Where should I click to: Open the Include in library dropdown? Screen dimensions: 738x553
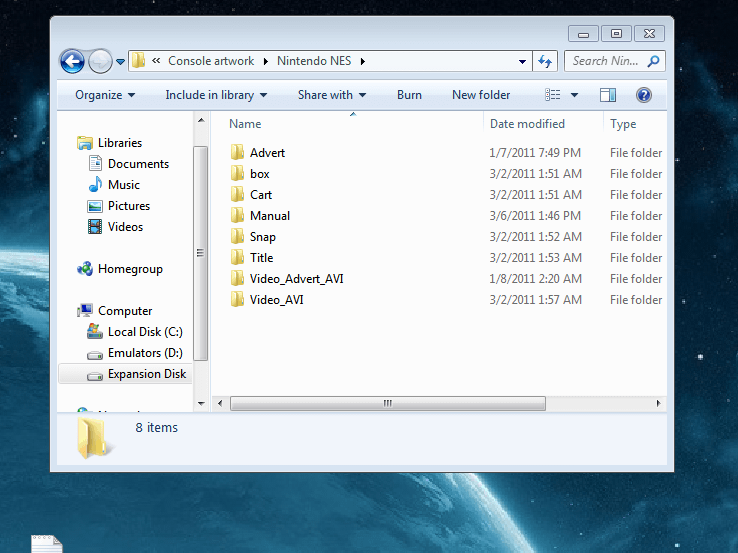[216, 95]
